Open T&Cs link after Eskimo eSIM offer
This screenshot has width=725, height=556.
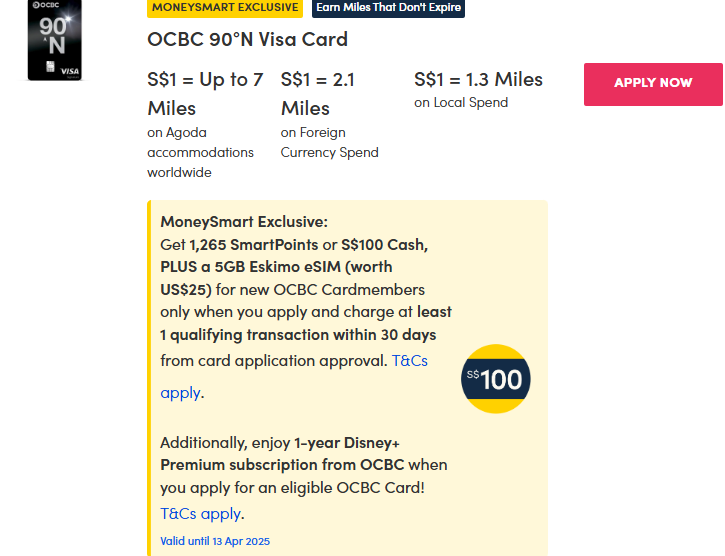click(409, 360)
